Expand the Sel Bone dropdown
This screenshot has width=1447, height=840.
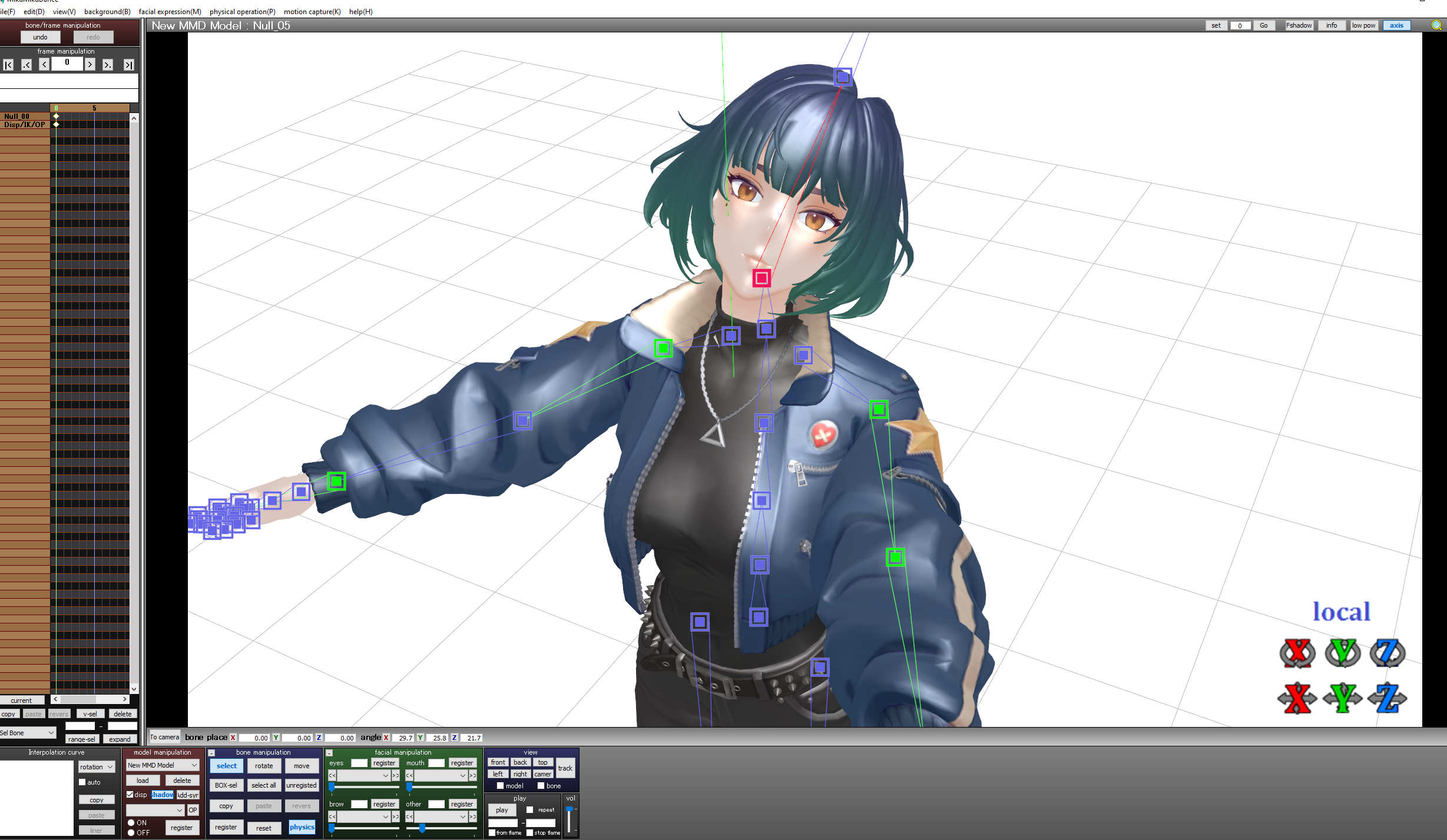pos(28,733)
